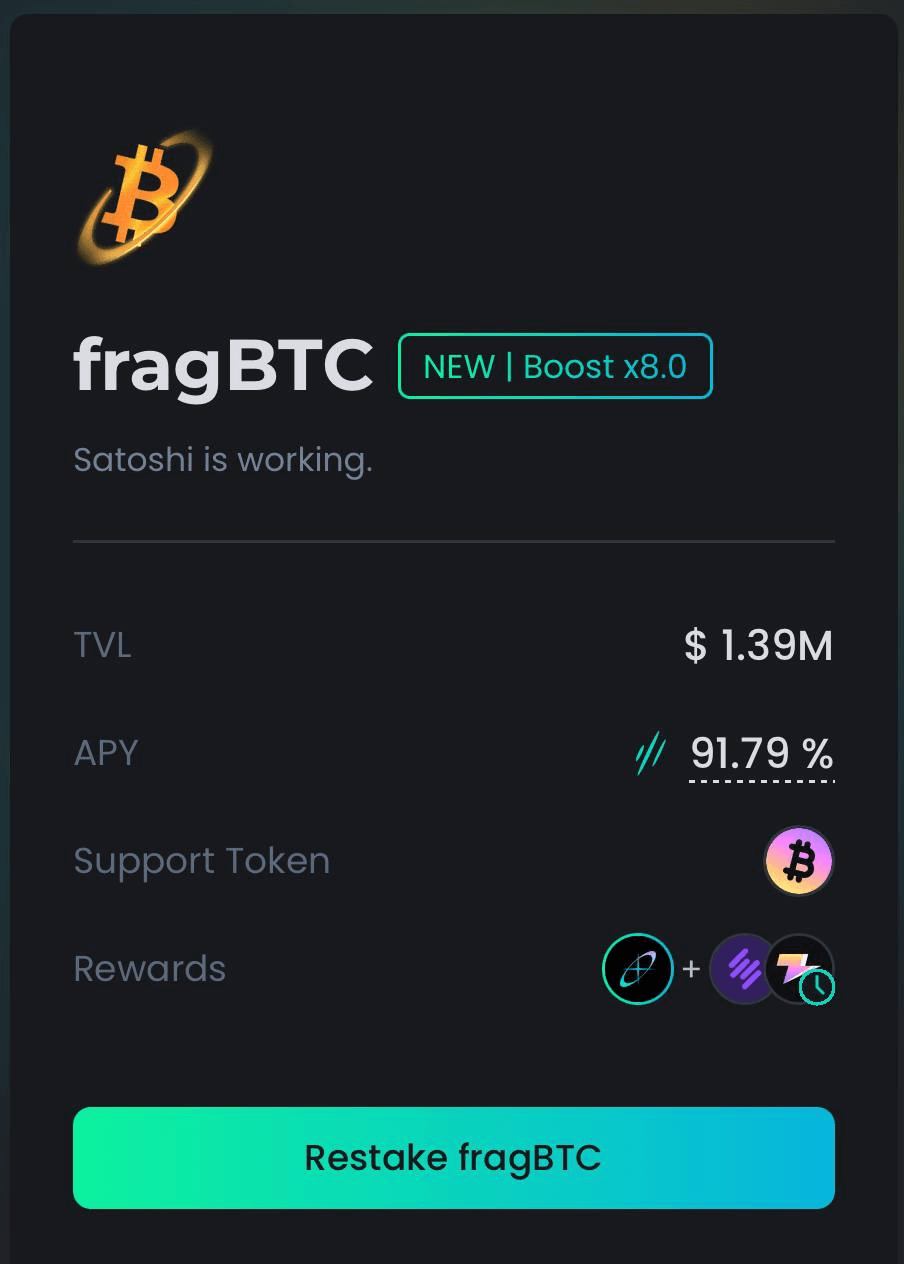This screenshot has width=904, height=1264.
Task: Click the $ 1.39M TVL value
Action: [x=758, y=645]
